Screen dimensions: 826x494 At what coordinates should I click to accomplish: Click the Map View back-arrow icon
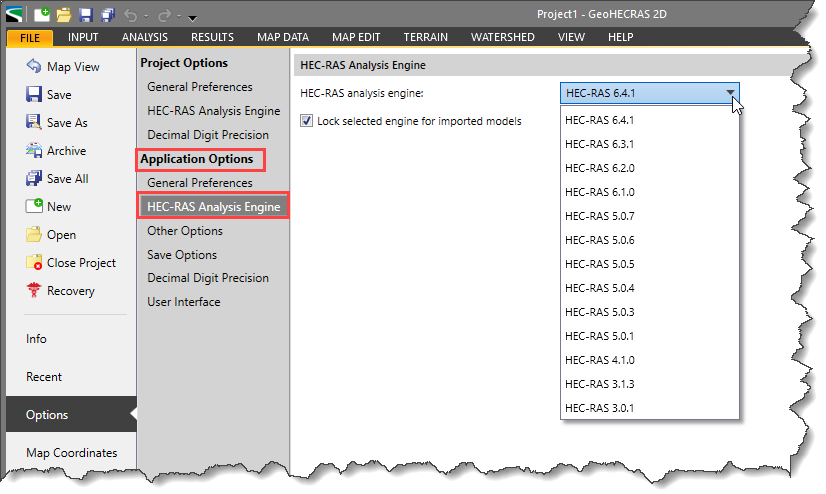[34, 66]
